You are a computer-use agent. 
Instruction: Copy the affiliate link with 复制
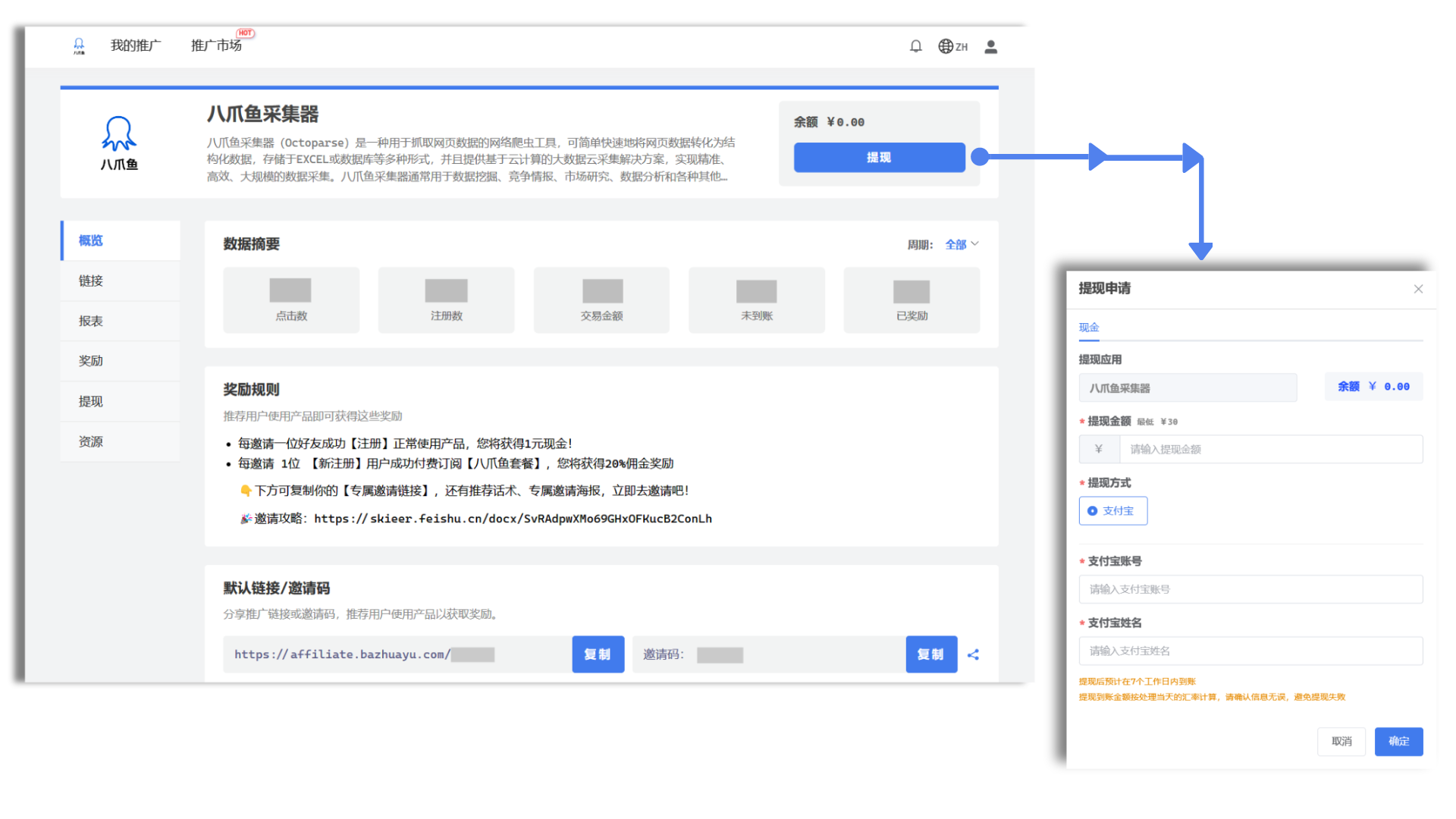click(597, 654)
